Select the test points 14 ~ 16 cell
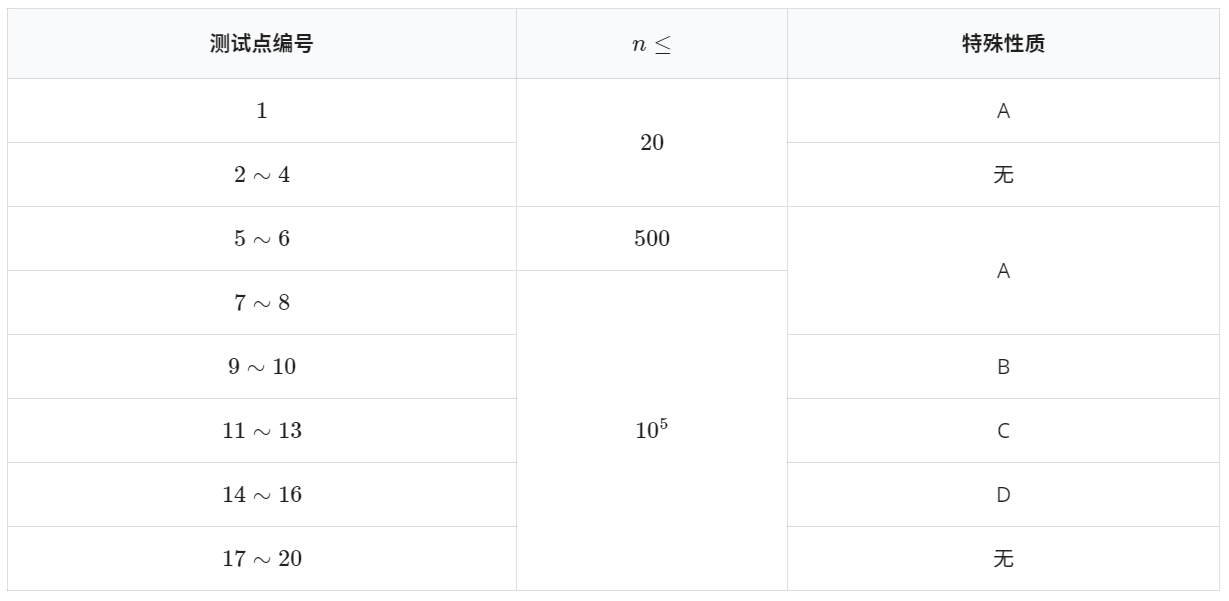 (262, 495)
